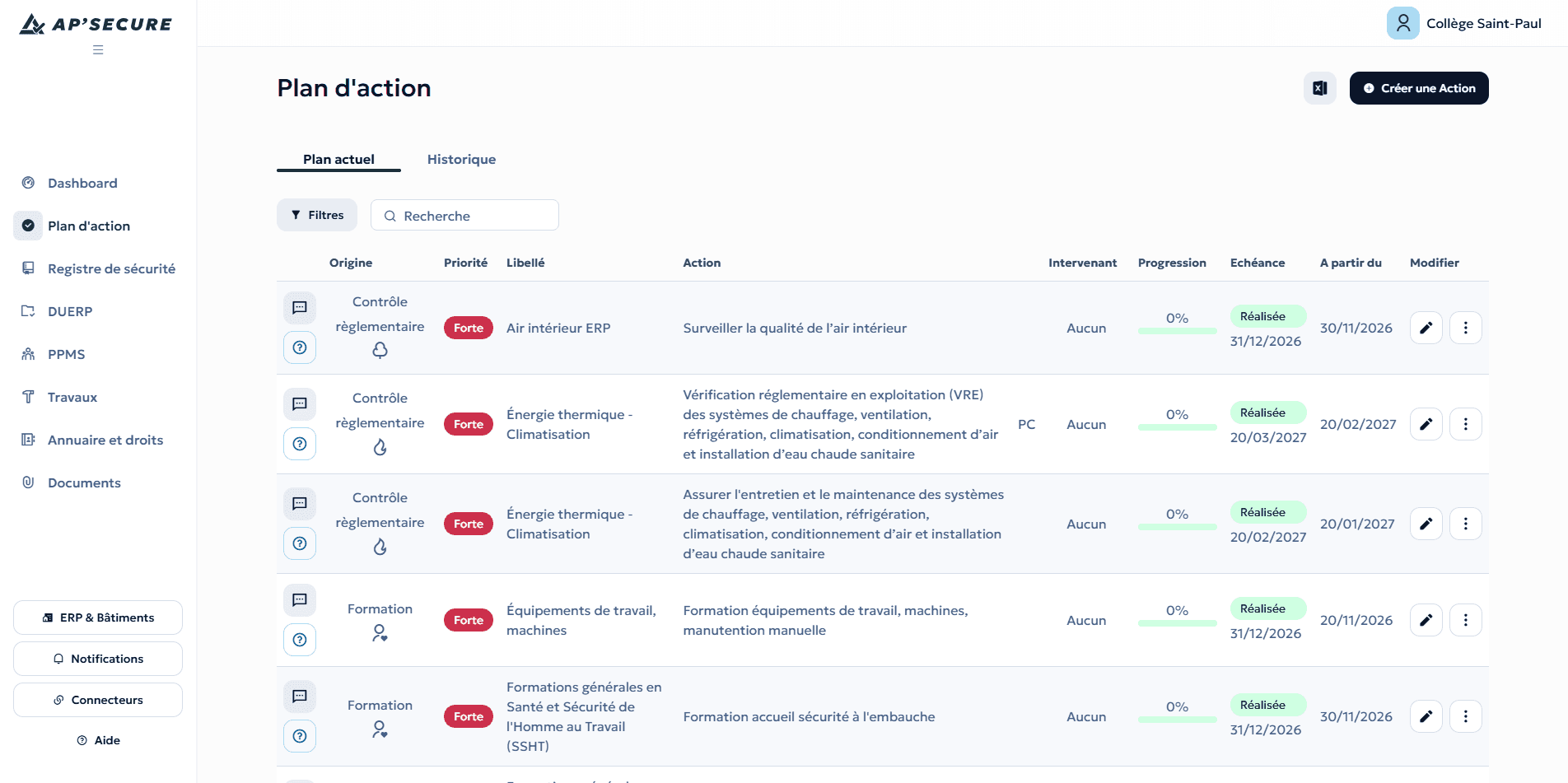Open more options for the Équipements de travail row
Screen dimensions: 1568x783
[1465, 620]
